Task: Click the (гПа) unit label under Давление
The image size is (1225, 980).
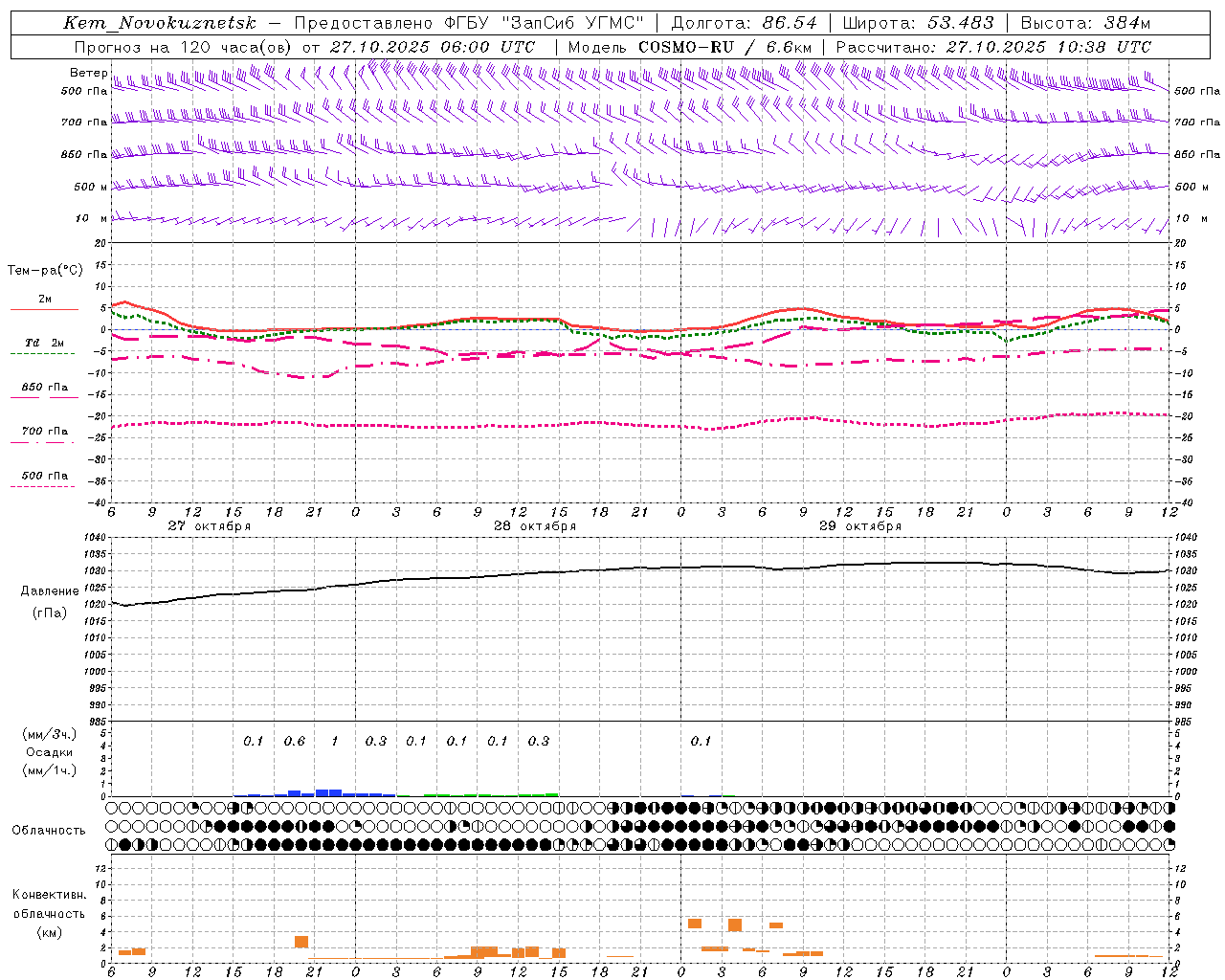Action: coord(50,612)
